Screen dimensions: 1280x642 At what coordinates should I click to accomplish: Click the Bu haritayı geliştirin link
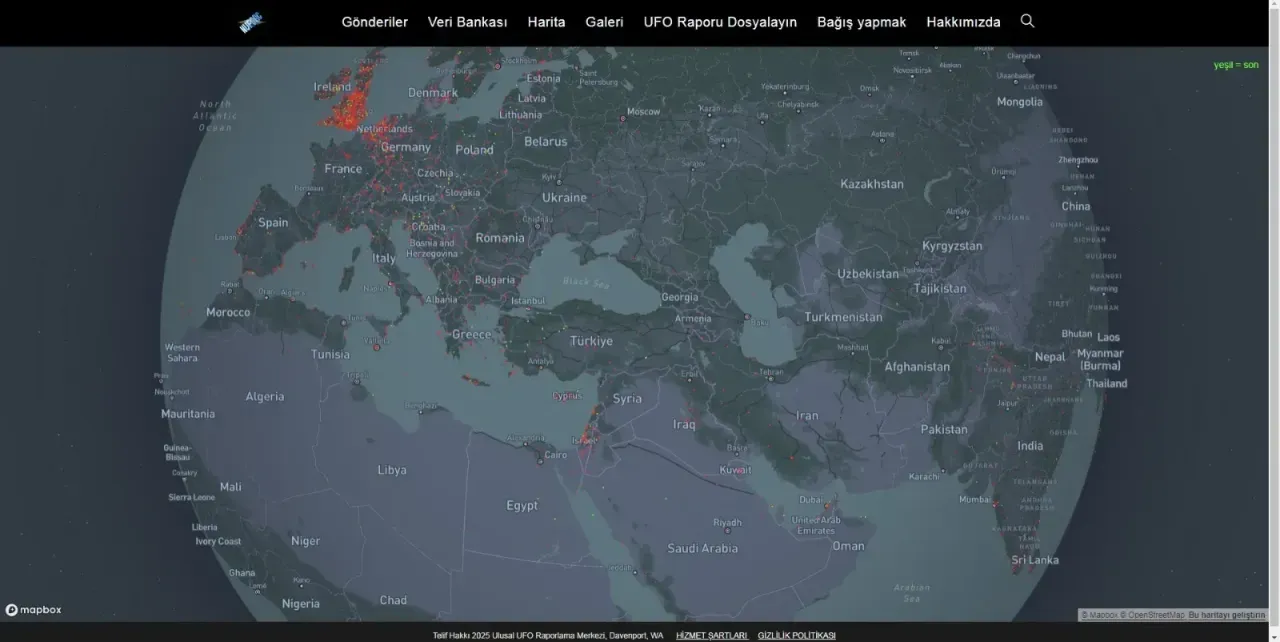(1227, 615)
